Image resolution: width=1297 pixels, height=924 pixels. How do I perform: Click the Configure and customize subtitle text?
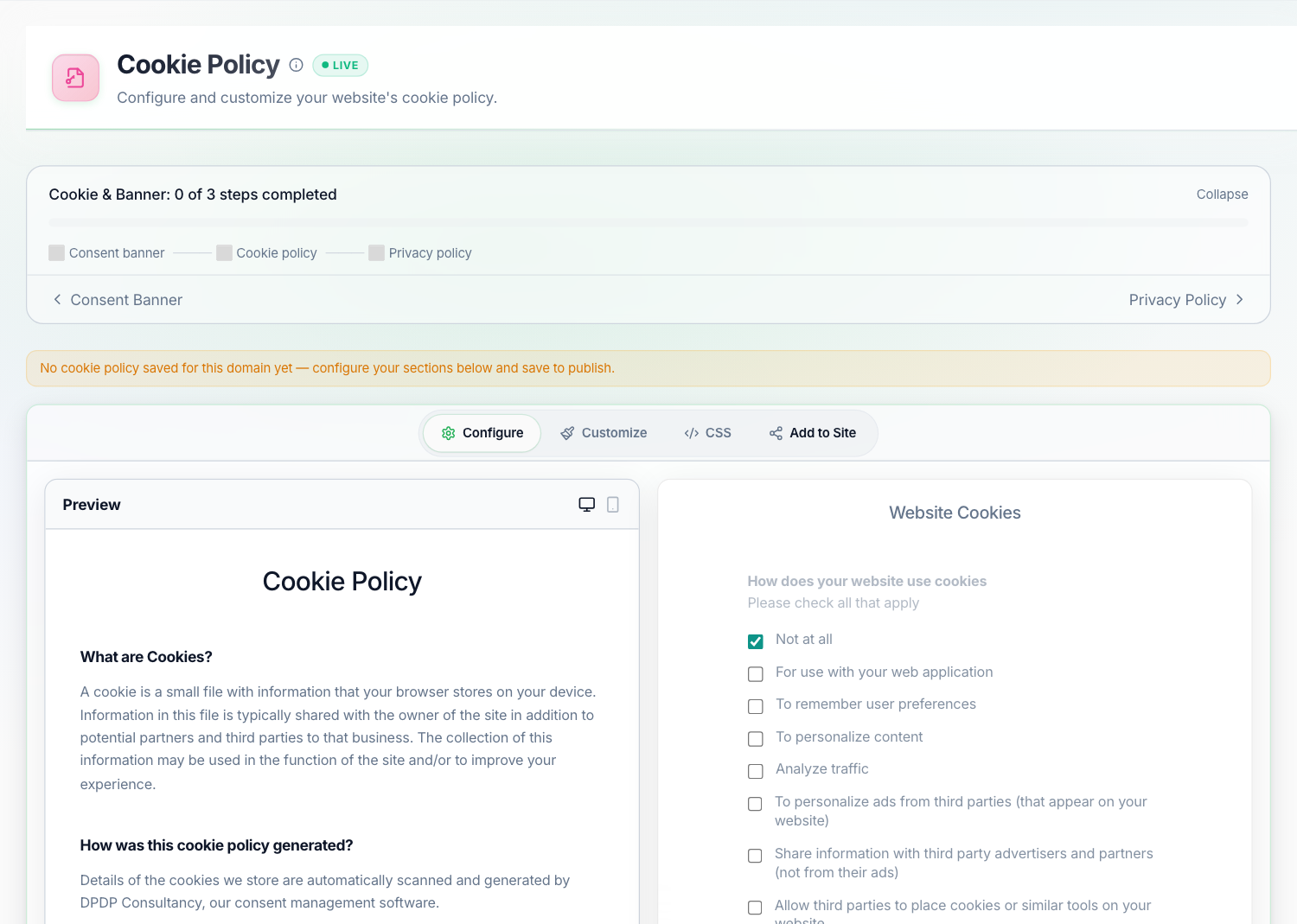coord(307,98)
